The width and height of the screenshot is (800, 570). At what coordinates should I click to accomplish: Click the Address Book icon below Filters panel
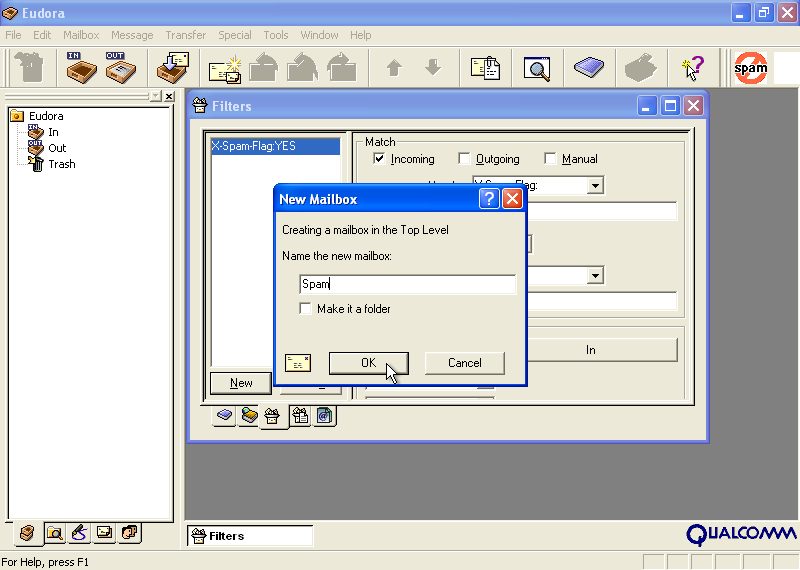click(x=224, y=415)
